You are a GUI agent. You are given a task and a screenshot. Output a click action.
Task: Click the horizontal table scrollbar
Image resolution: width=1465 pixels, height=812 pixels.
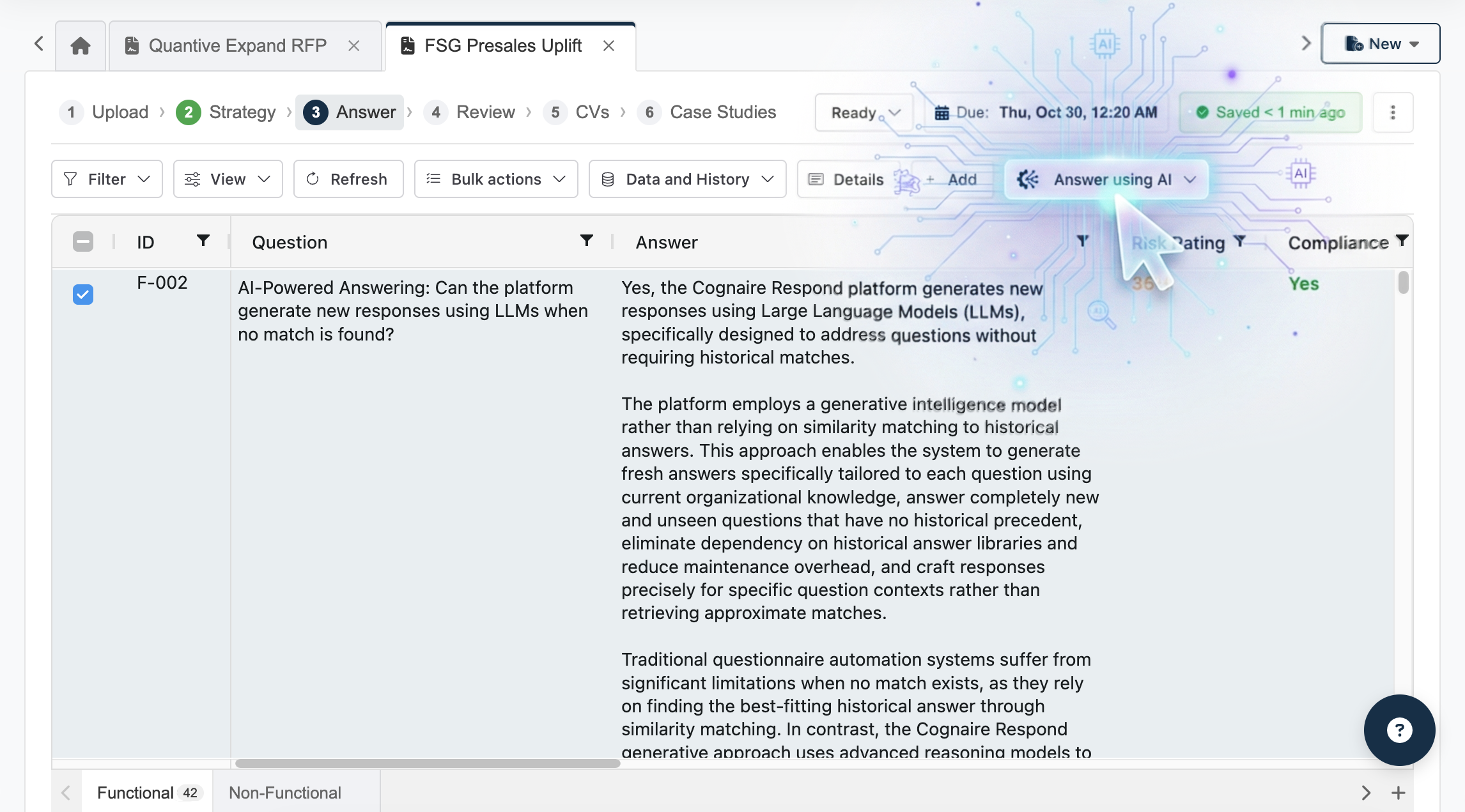click(x=427, y=763)
